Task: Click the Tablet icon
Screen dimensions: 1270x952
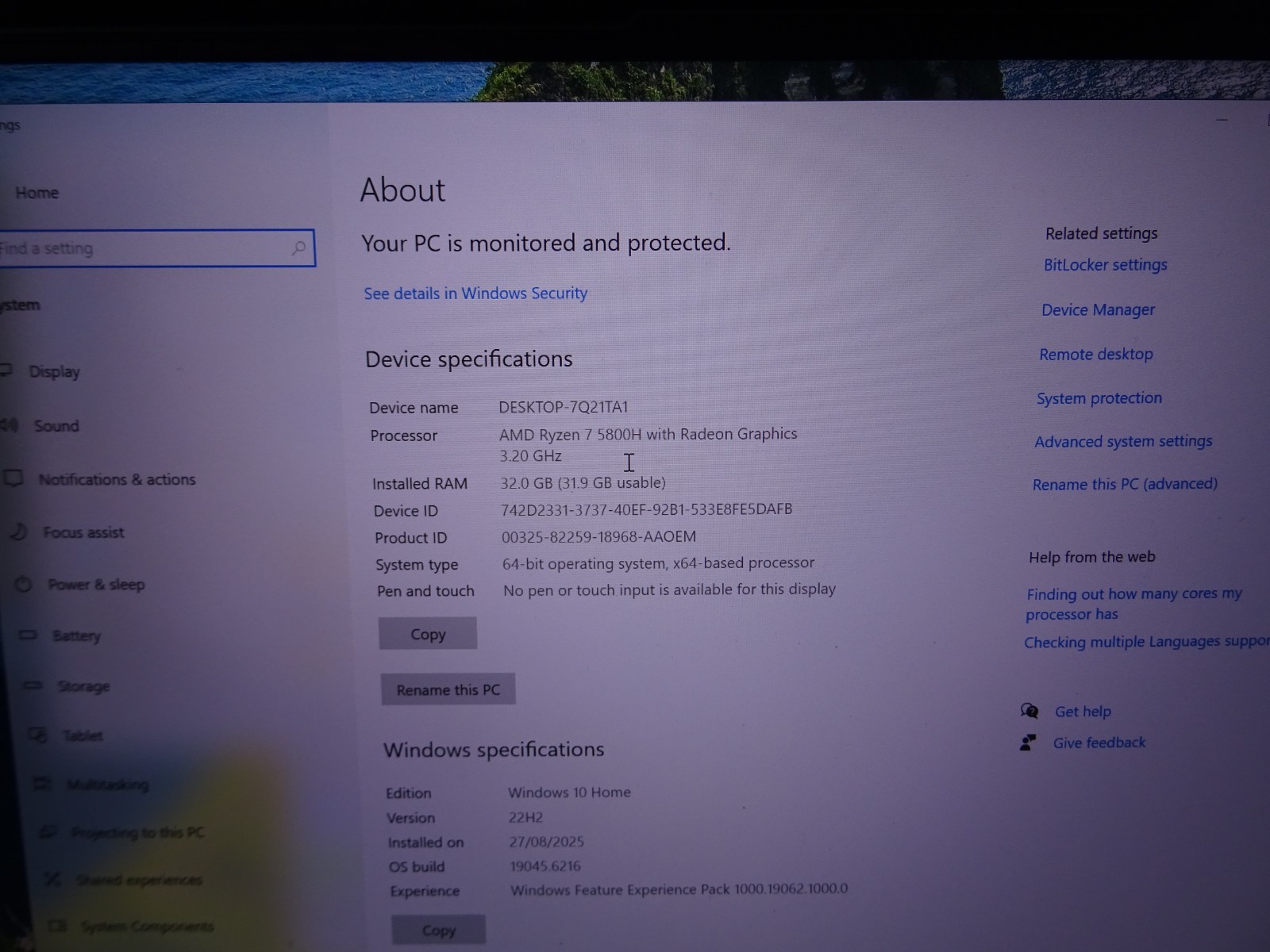Action: click(x=38, y=735)
